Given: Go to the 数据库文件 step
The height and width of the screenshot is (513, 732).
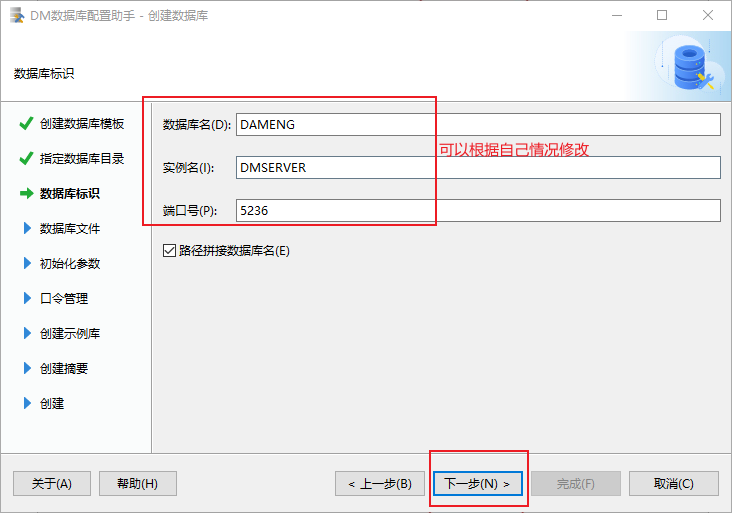Looking at the screenshot, I should [x=70, y=229].
